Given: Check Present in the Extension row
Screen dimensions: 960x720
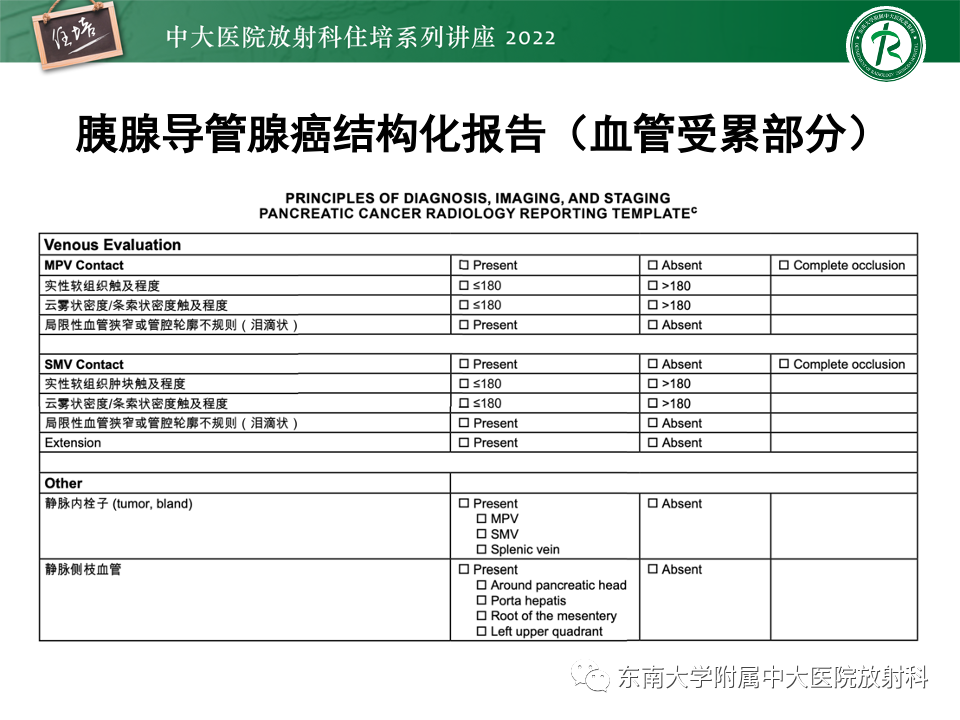Looking at the screenshot, I should pos(464,442).
